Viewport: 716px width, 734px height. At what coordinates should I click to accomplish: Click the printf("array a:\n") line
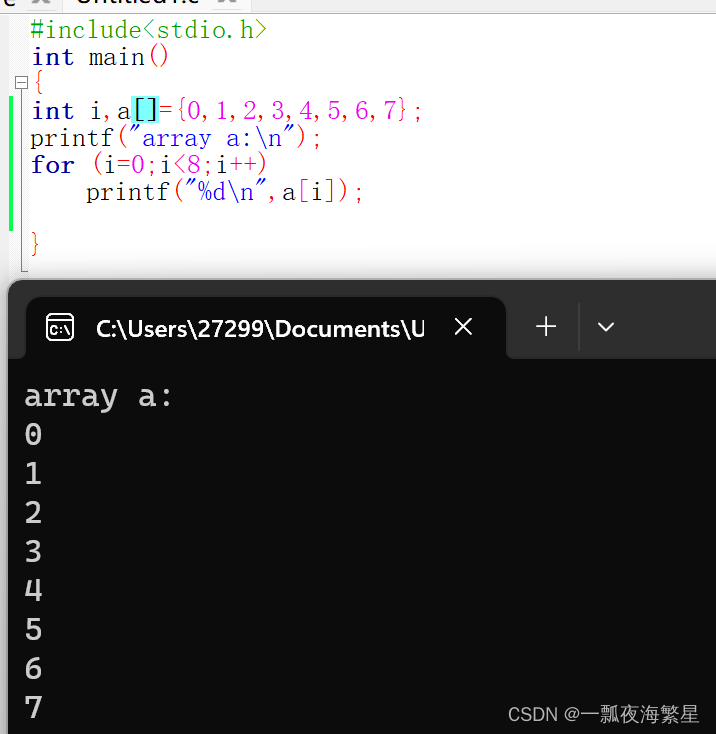click(x=175, y=138)
